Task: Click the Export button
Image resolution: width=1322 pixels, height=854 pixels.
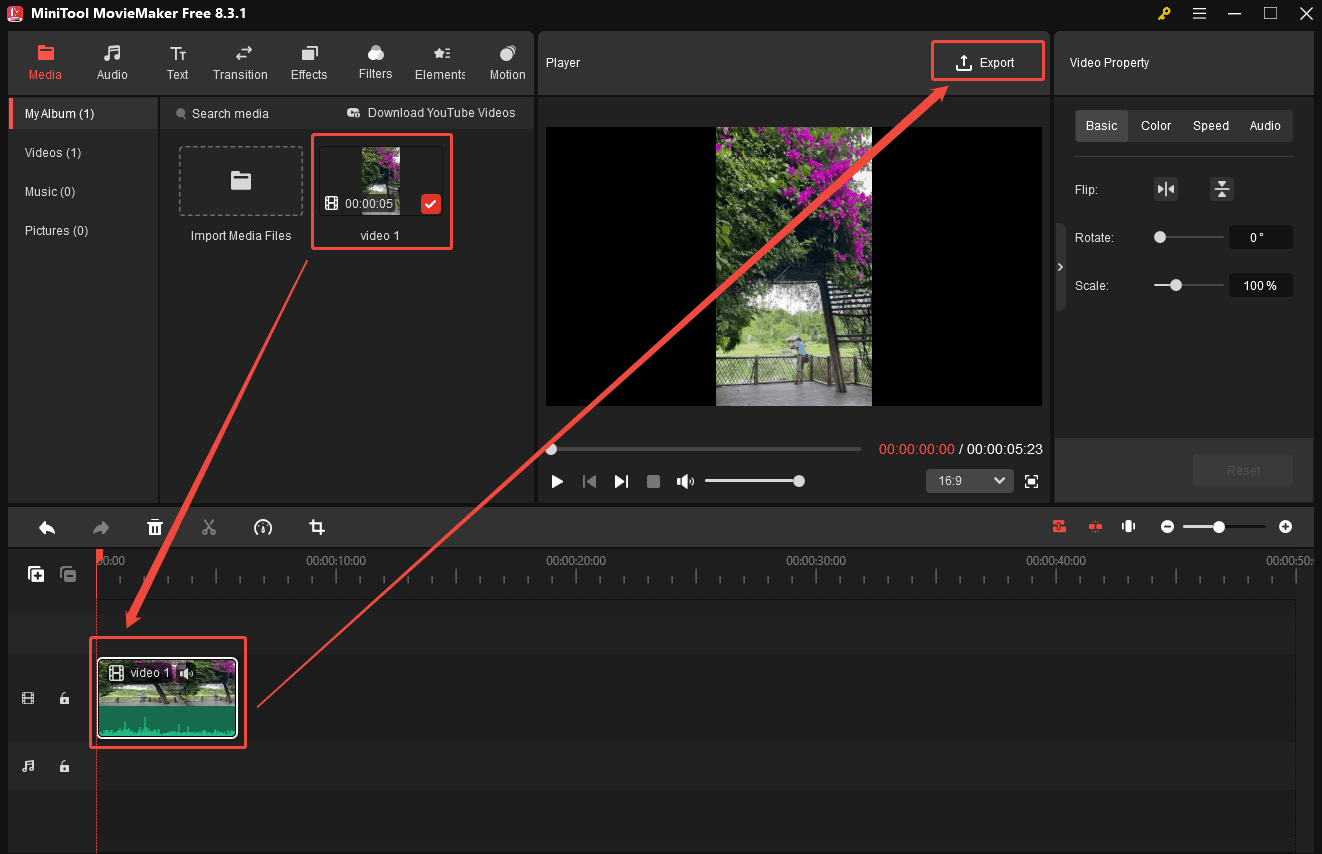Action: coord(987,61)
